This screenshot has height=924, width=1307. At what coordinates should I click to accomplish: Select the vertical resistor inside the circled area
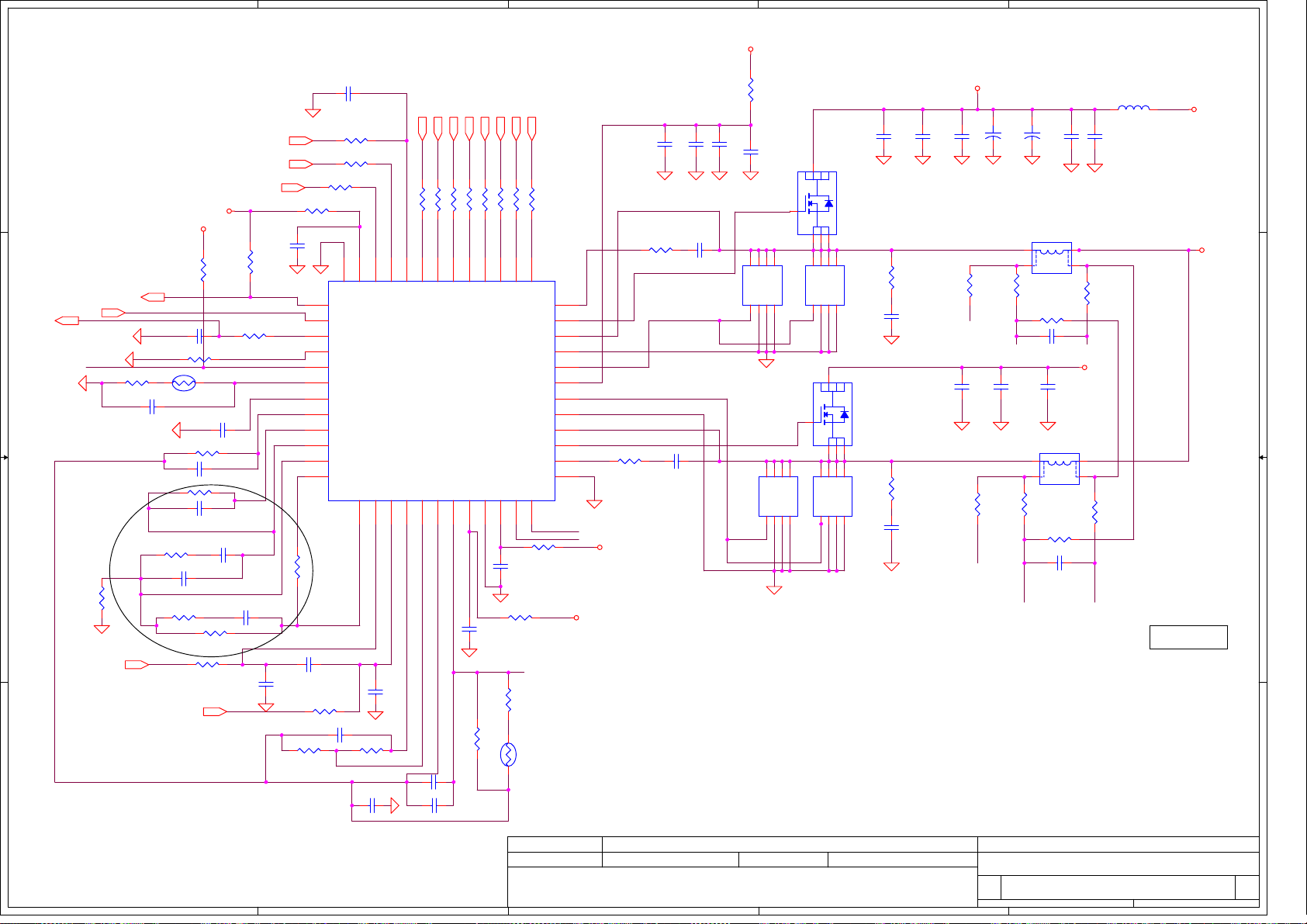coord(297,568)
